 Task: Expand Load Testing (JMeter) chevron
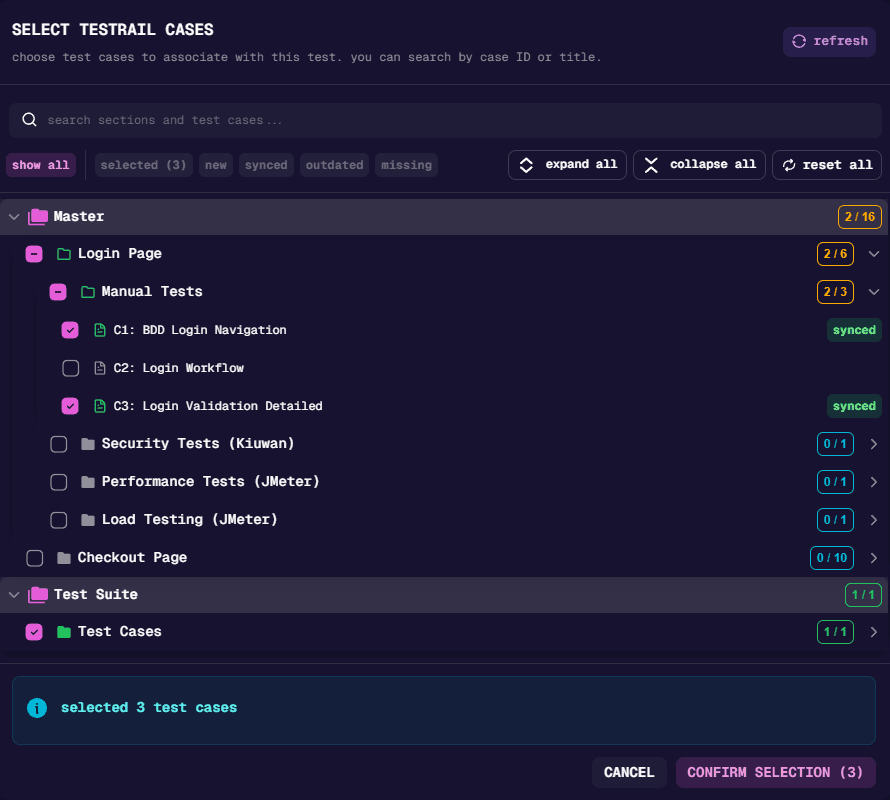point(874,520)
